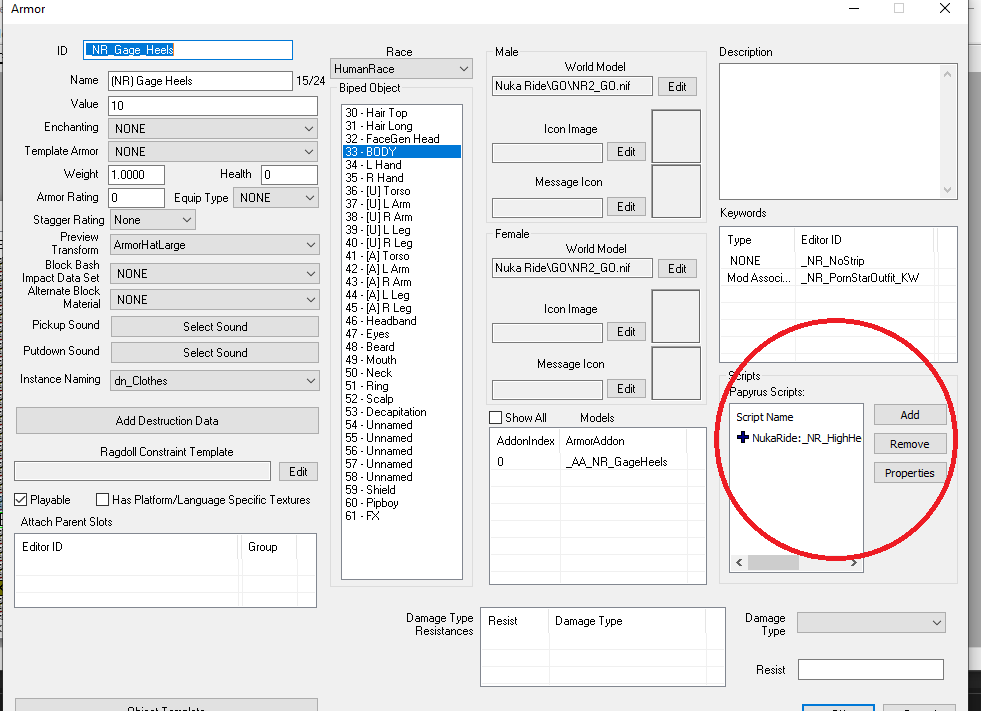Expand the Stagger Rating dropdown
981x711 pixels.
click(153, 220)
